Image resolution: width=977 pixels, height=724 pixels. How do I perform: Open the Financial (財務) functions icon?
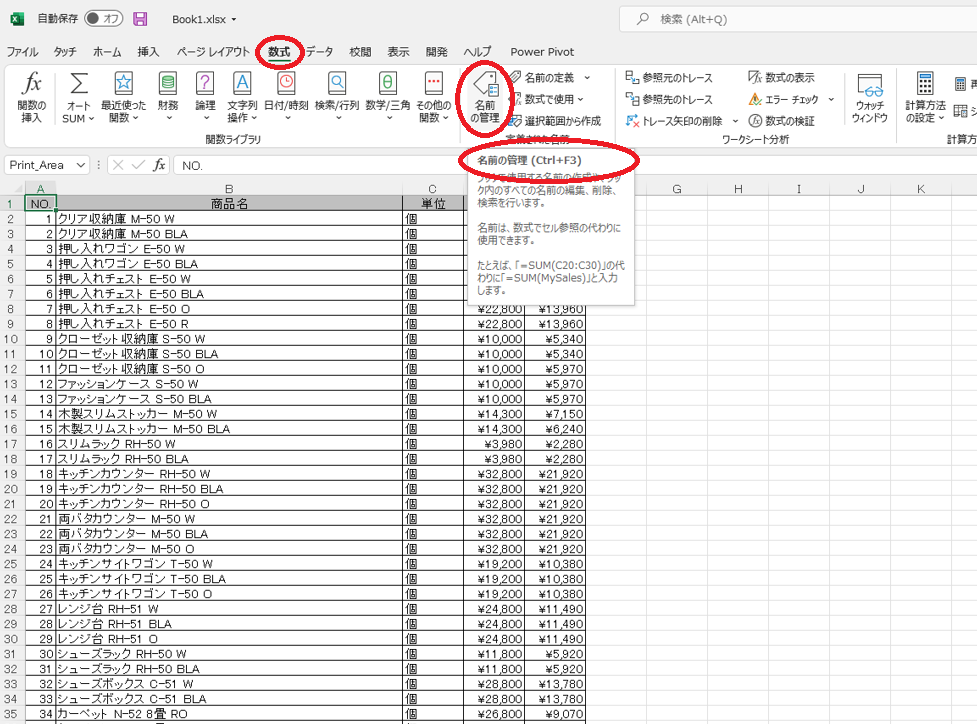(168, 97)
